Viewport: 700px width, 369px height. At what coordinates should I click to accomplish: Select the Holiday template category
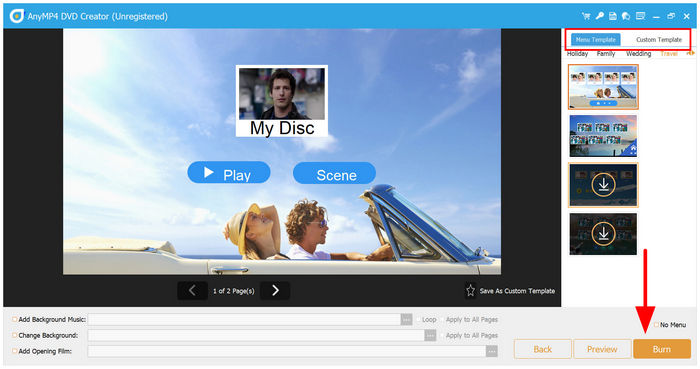pyautogui.click(x=577, y=54)
